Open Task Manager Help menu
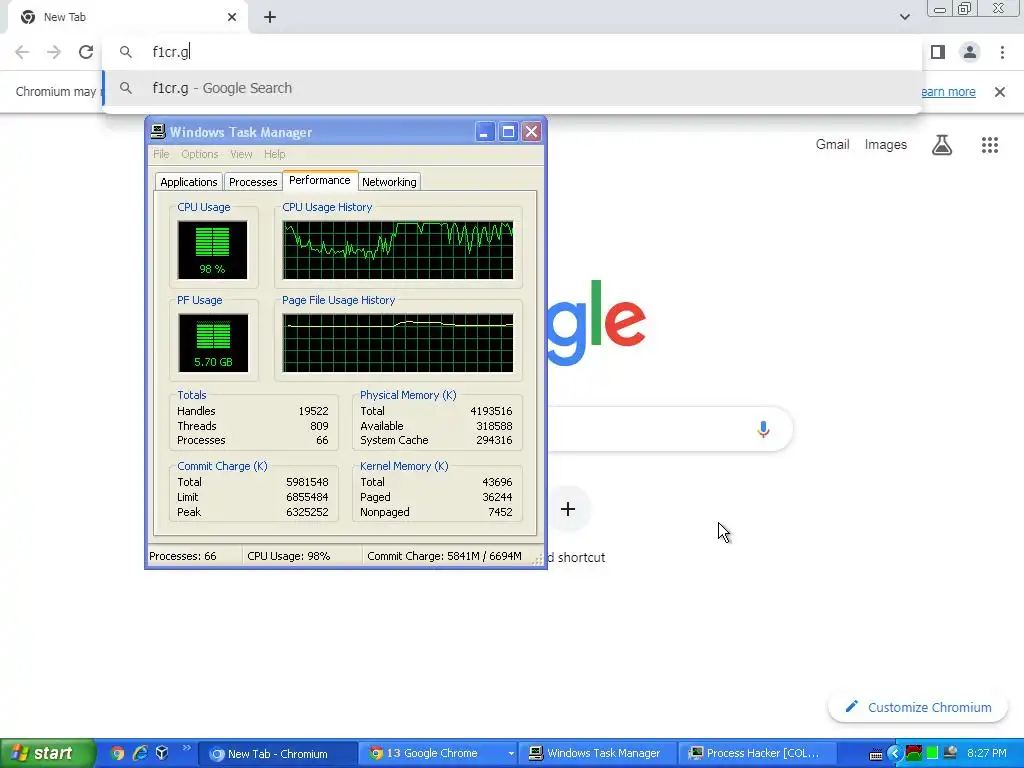 (274, 154)
